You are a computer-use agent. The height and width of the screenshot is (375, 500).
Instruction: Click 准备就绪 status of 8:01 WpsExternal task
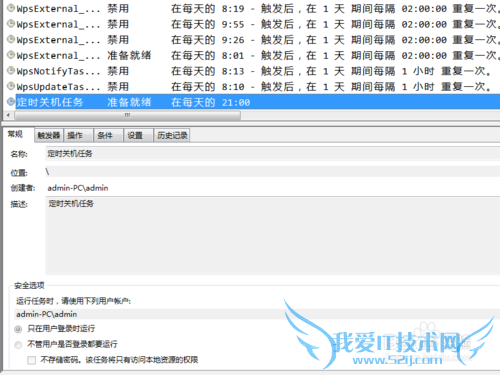129,55
